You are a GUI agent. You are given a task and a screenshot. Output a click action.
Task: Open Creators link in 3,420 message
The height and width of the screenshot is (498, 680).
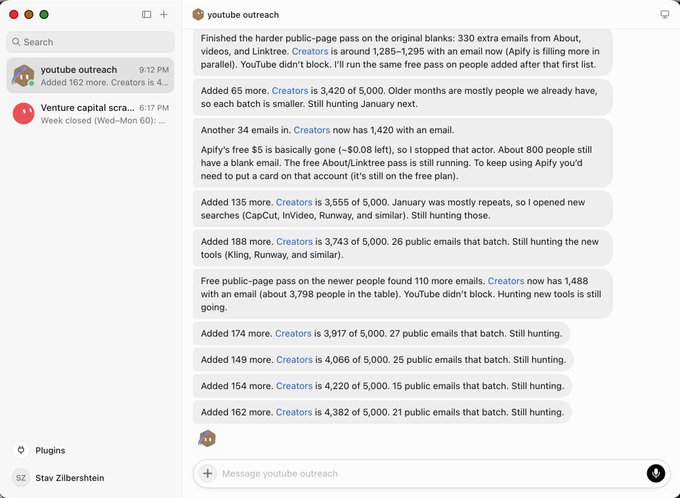click(290, 91)
